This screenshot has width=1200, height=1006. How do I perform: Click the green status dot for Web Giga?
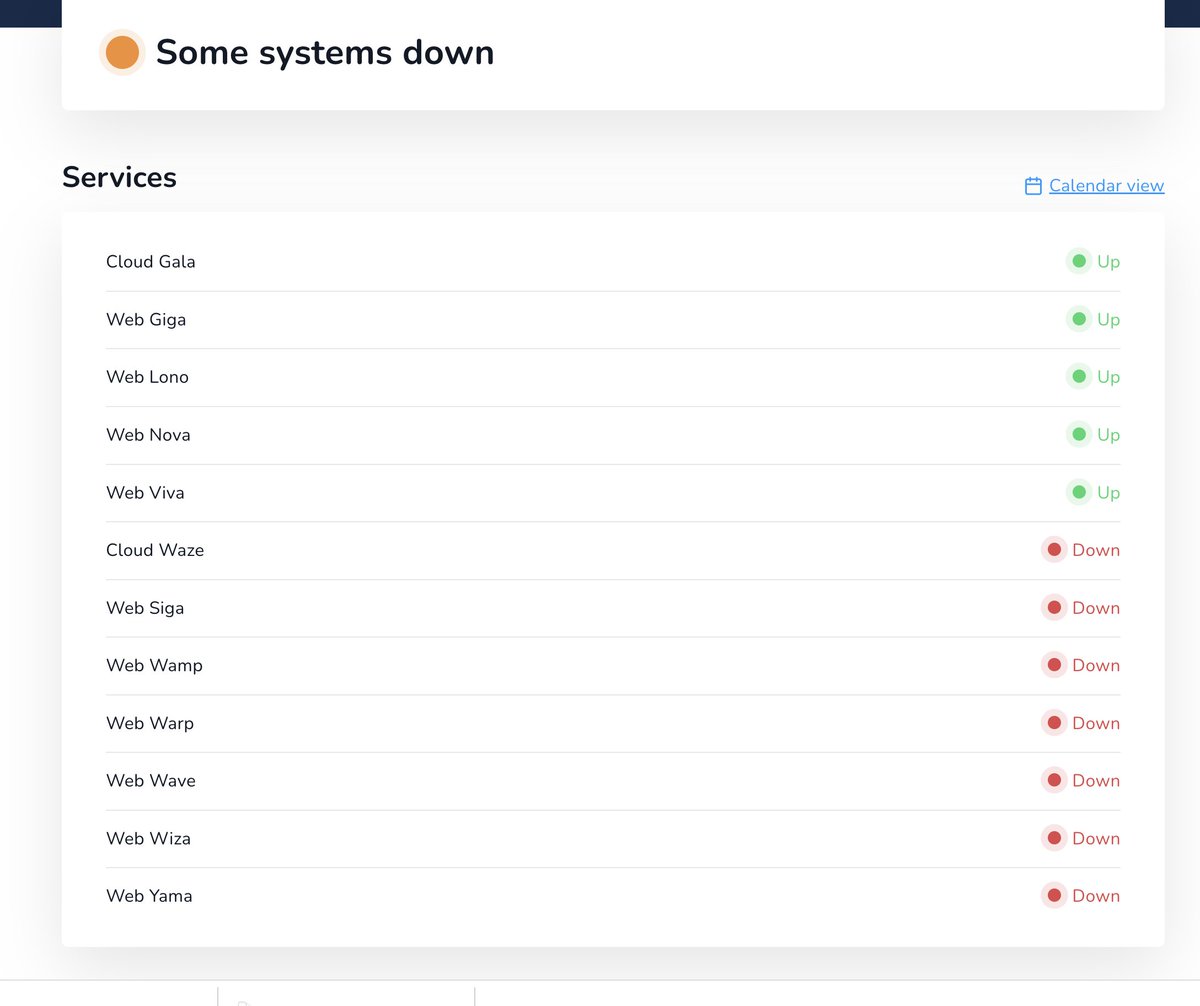[1079, 320]
